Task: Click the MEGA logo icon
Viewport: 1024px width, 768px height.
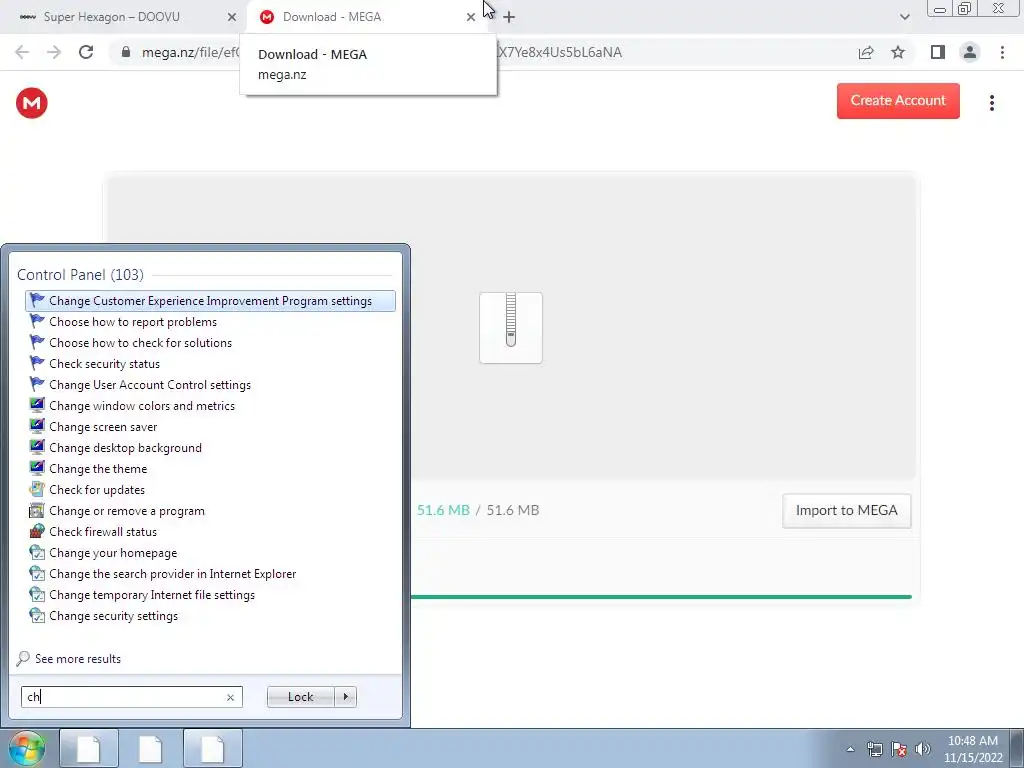Action: (31, 103)
